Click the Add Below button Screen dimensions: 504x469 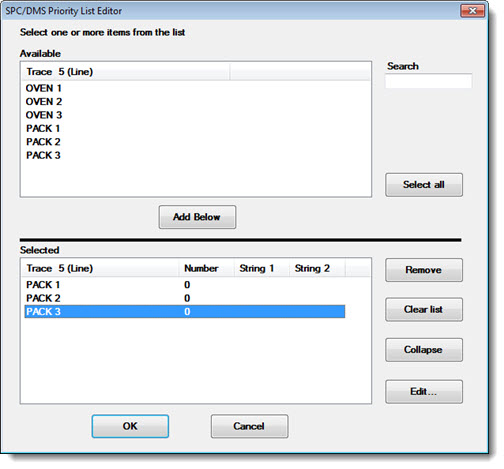point(197,217)
